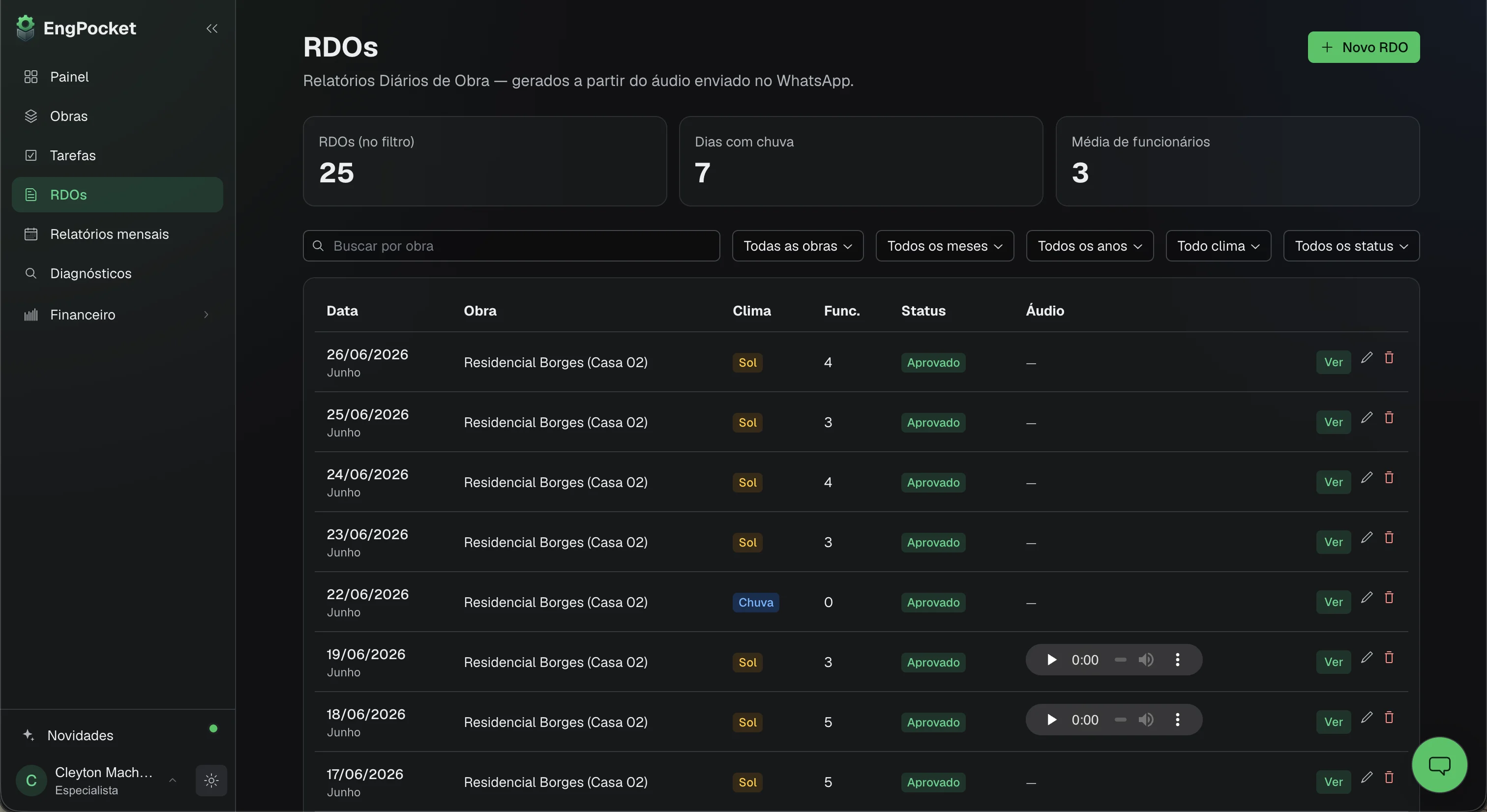Mute audio on the 18/06/2026 RDO player

point(1146,720)
